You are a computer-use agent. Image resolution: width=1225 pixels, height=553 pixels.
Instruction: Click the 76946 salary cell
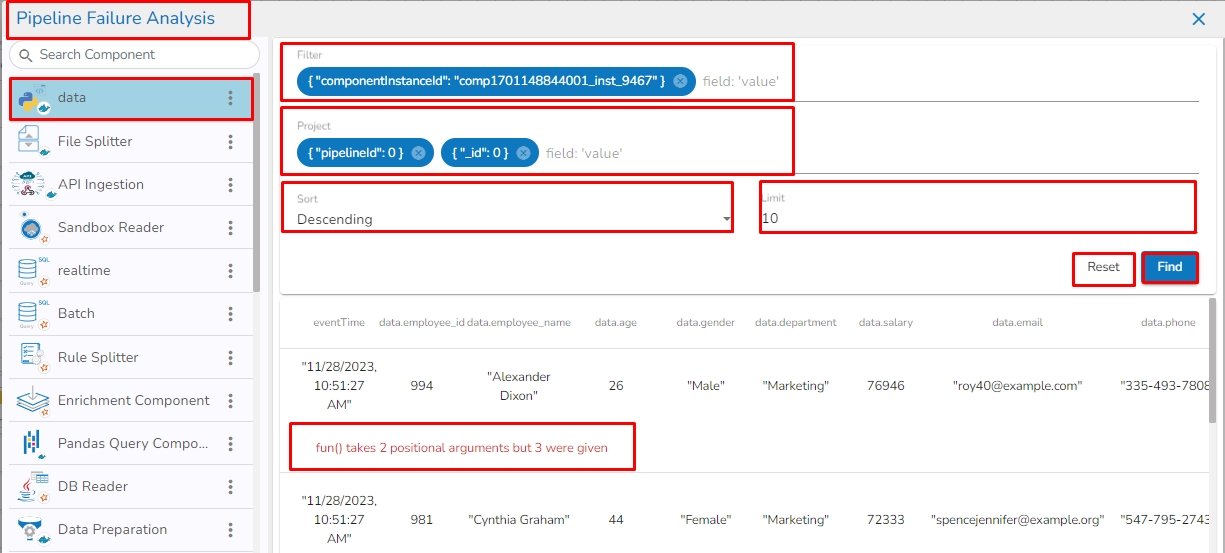[886, 386]
